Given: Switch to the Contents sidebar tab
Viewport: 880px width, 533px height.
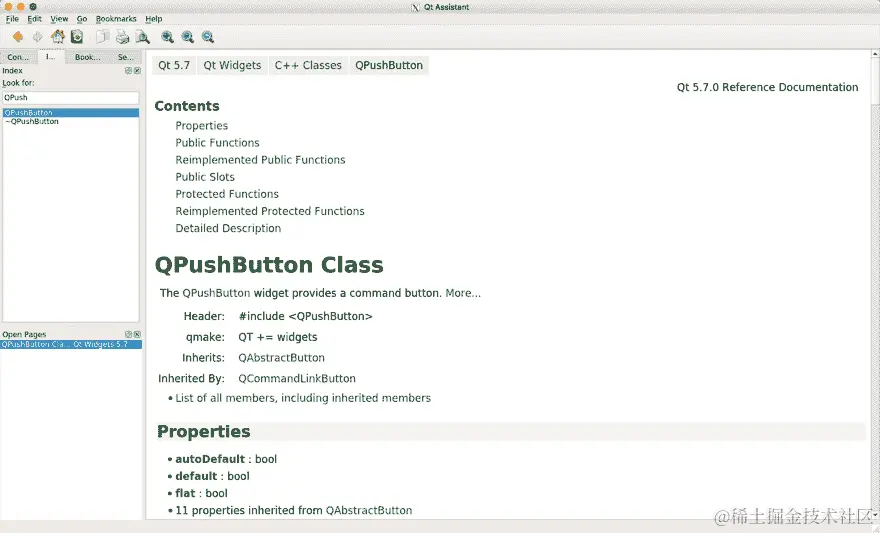Looking at the screenshot, I should (x=18, y=57).
